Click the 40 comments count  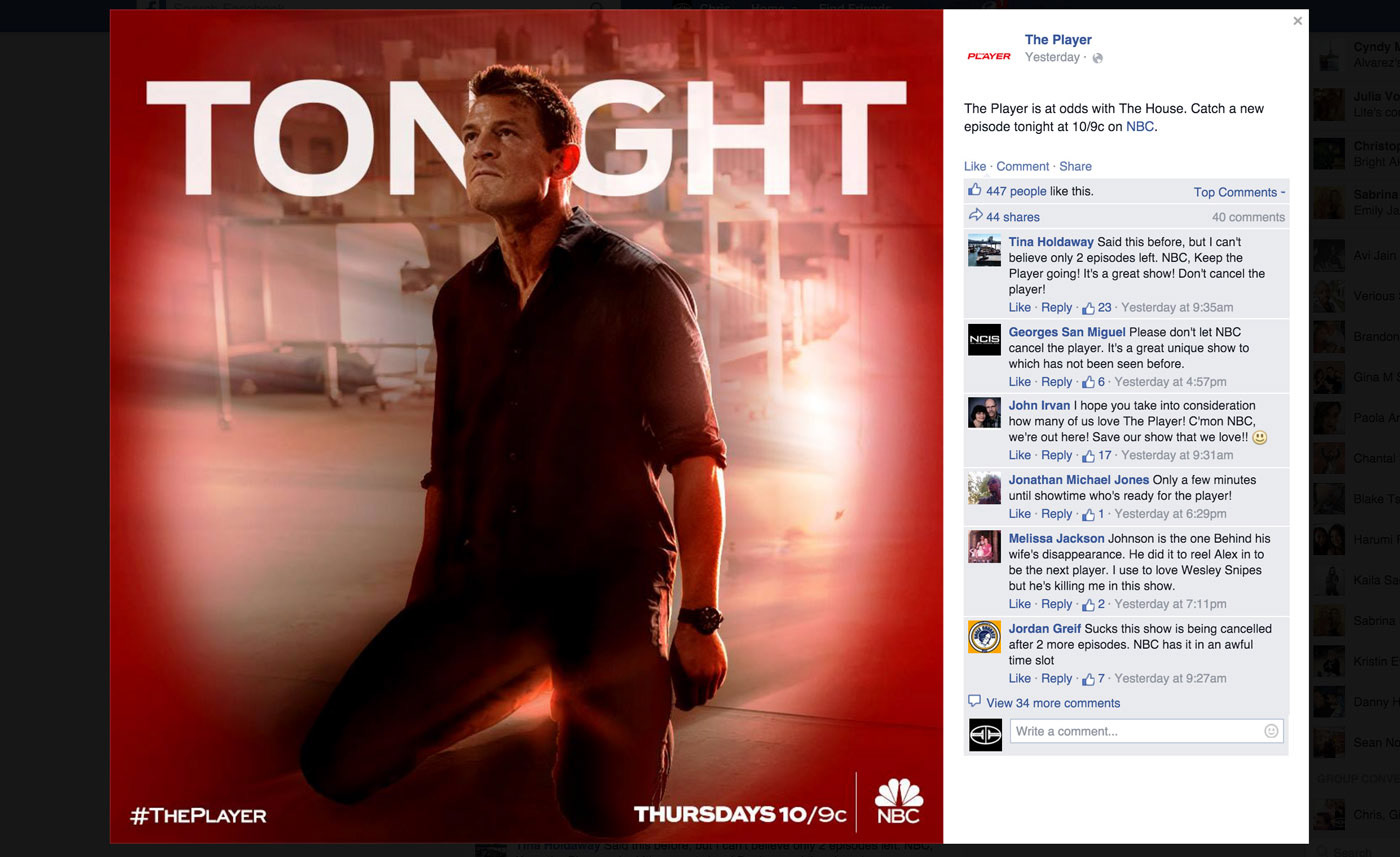coord(1248,217)
